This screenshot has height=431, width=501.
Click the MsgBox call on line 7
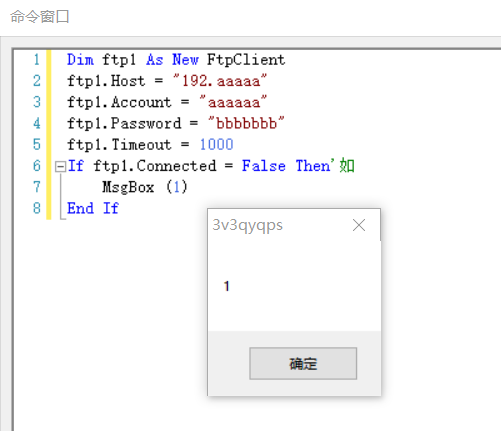coord(128,187)
